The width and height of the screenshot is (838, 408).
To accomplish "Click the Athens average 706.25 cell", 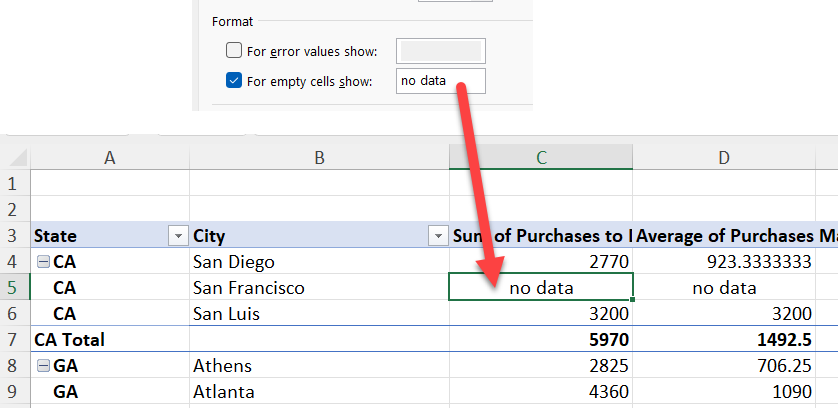I will tap(724, 365).
